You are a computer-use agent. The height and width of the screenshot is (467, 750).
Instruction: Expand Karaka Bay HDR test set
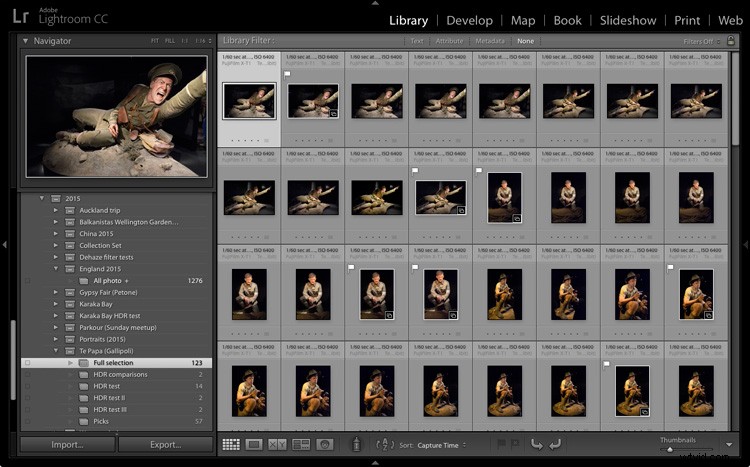click(55, 316)
